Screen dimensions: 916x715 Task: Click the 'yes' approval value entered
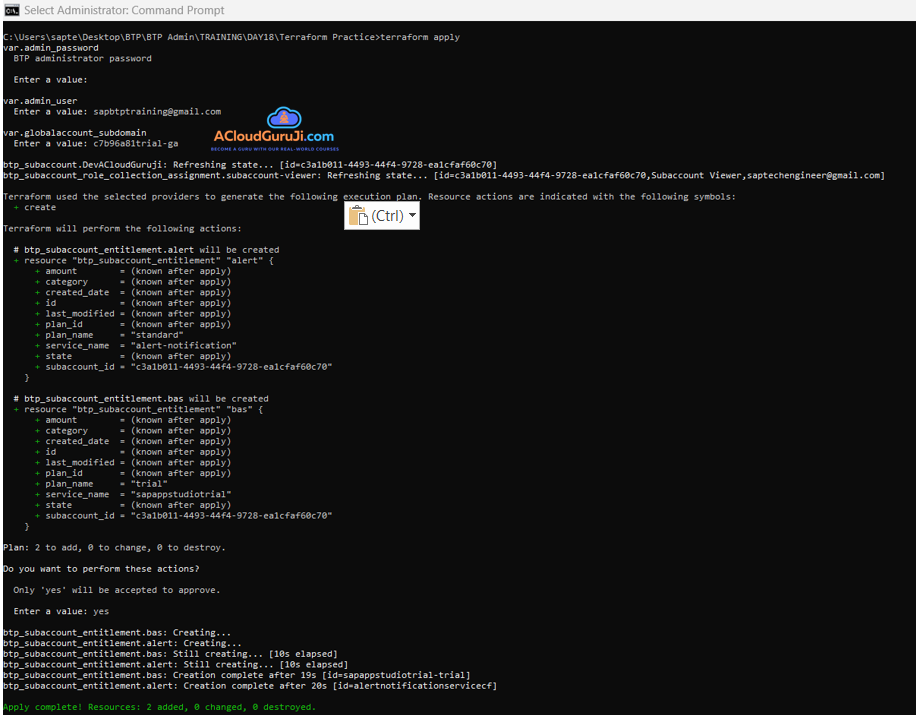(x=100, y=612)
